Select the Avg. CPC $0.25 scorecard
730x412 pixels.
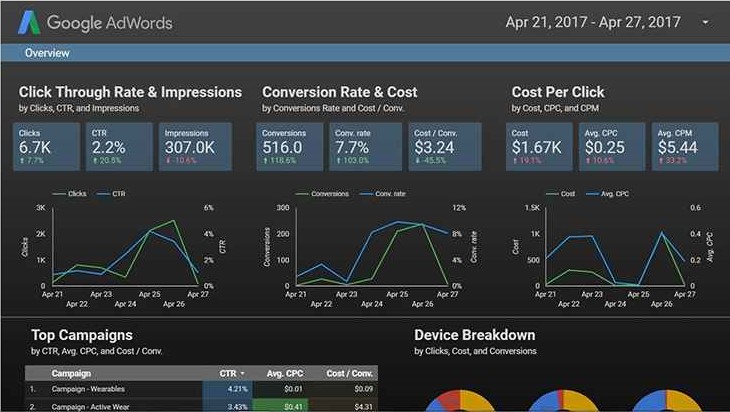(612, 145)
